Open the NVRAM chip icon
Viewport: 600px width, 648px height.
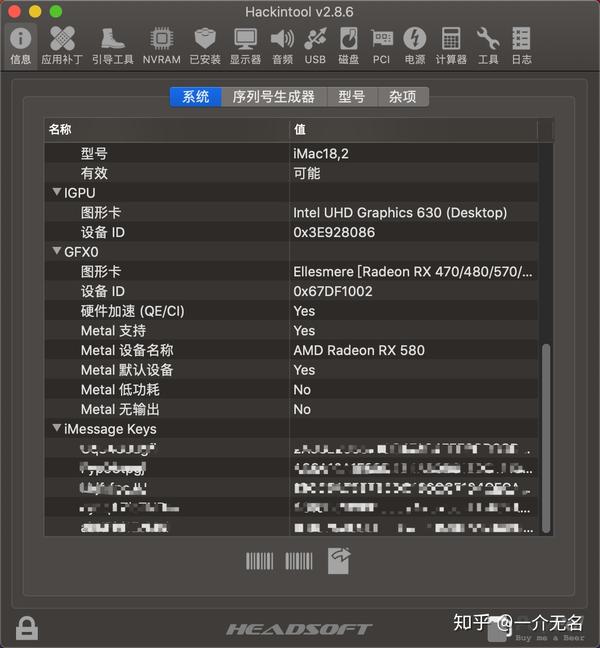(162, 45)
